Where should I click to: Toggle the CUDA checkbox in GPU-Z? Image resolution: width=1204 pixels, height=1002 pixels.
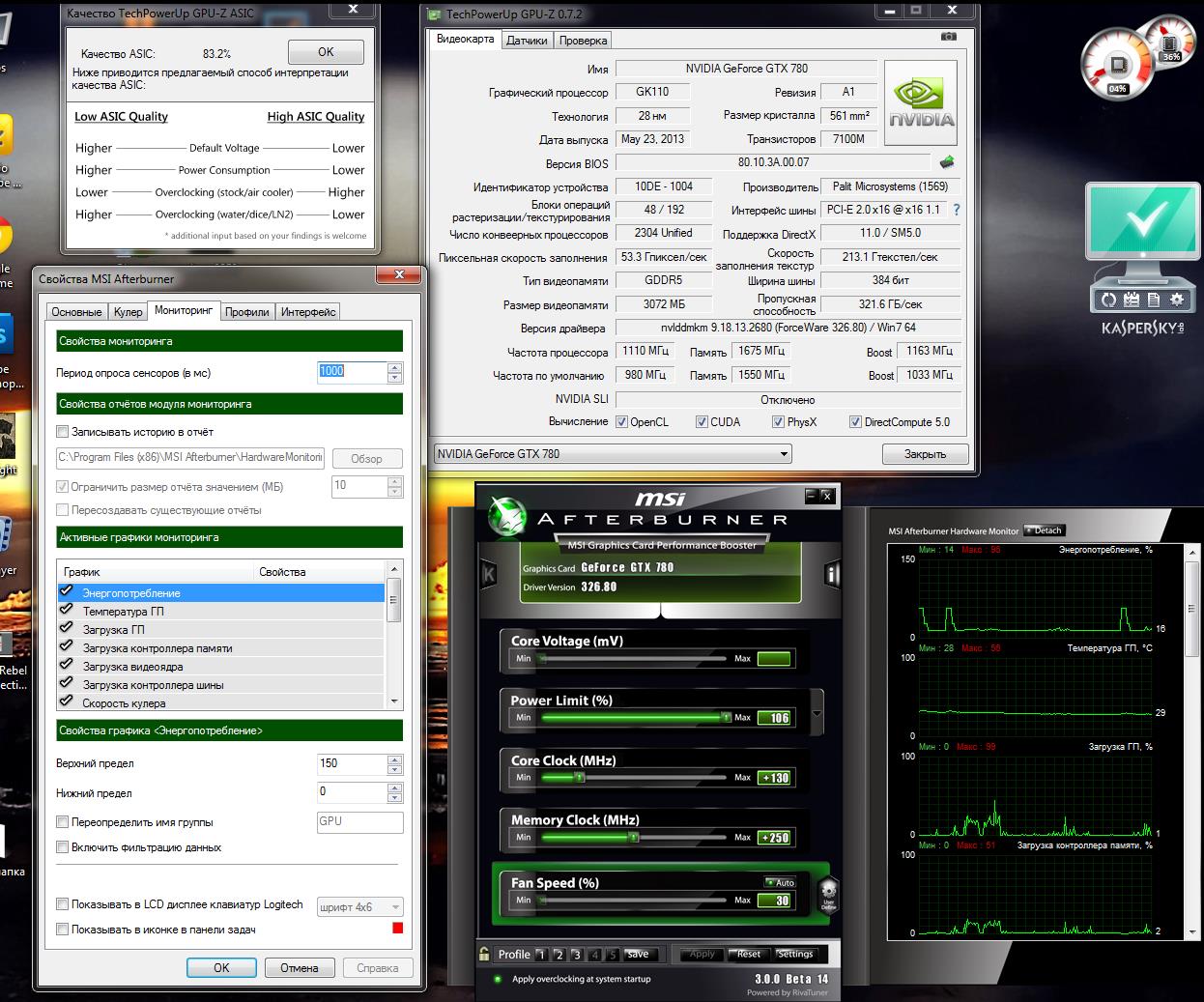pyautogui.click(x=702, y=422)
